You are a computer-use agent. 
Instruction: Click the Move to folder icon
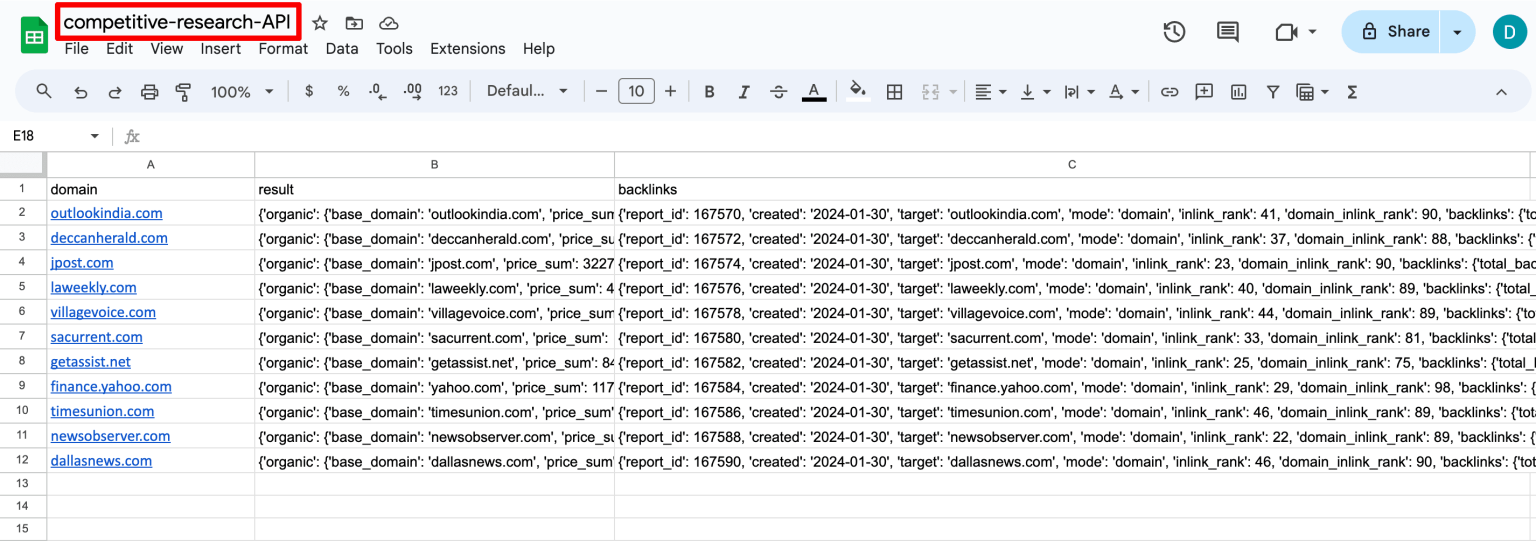point(354,23)
